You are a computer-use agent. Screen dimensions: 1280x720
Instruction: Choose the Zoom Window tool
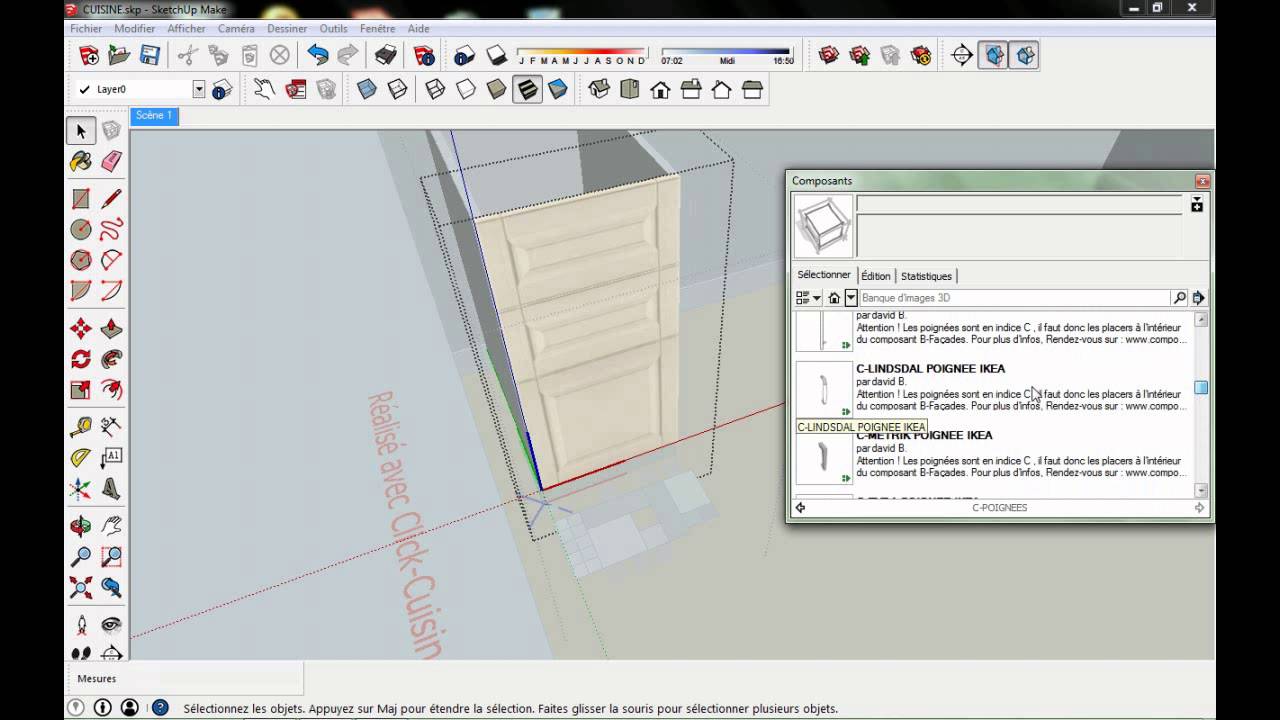click(111, 557)
